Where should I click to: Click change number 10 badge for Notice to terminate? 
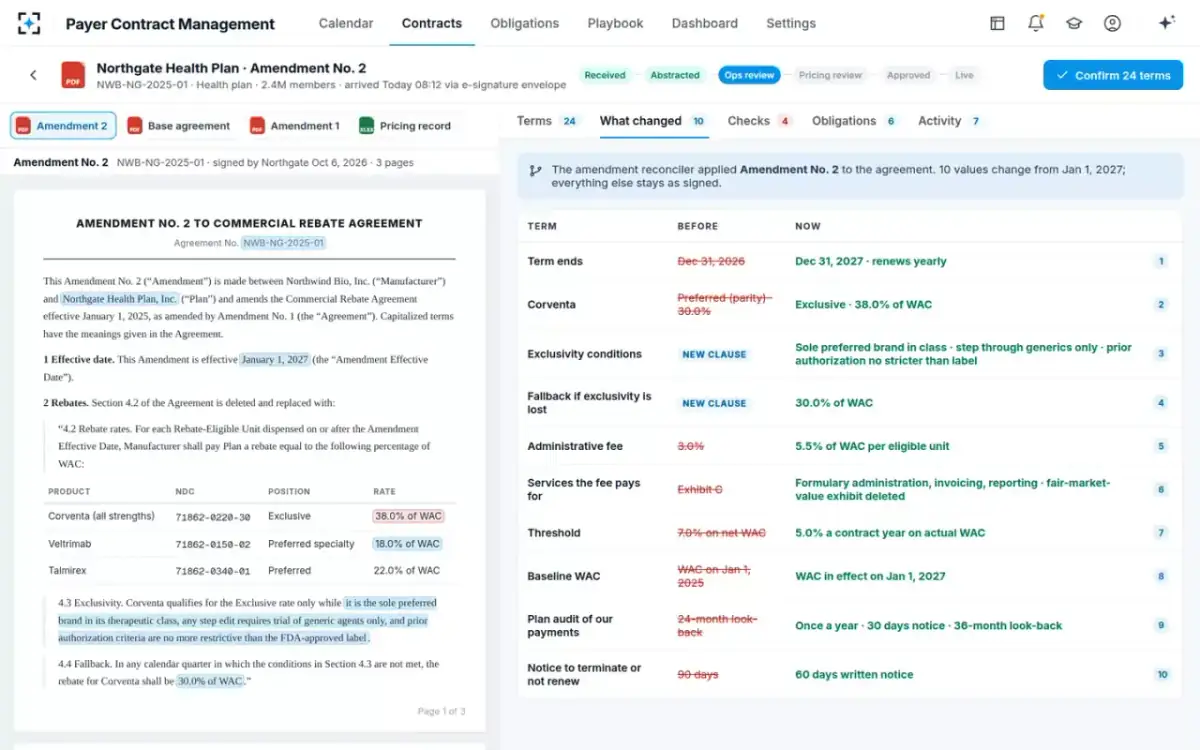pyautogui.click(x=1161, y=675)
